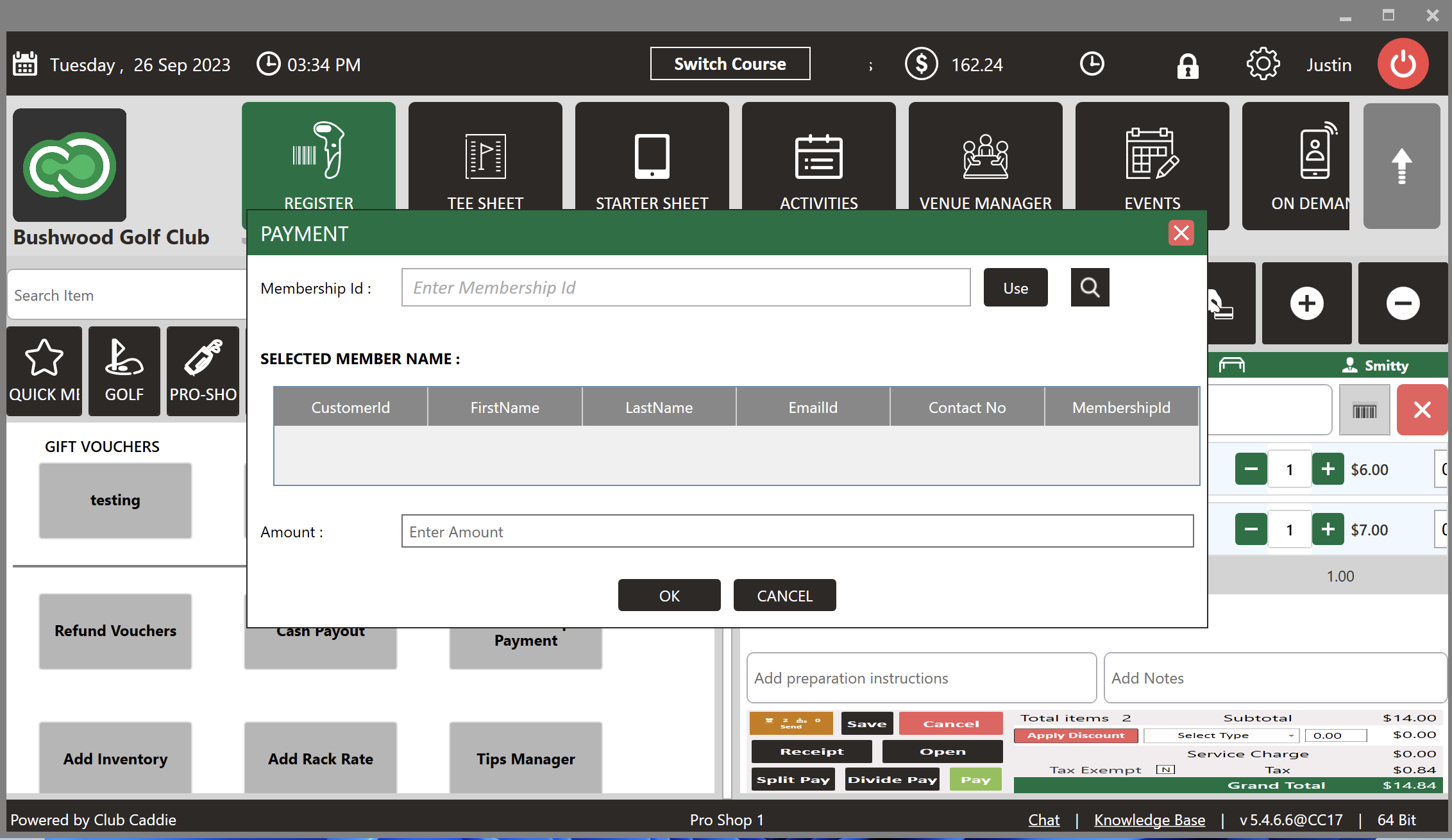Click the dollar cash balance icon
This screenshot has height=840, width=1452.
coord(921,64)
